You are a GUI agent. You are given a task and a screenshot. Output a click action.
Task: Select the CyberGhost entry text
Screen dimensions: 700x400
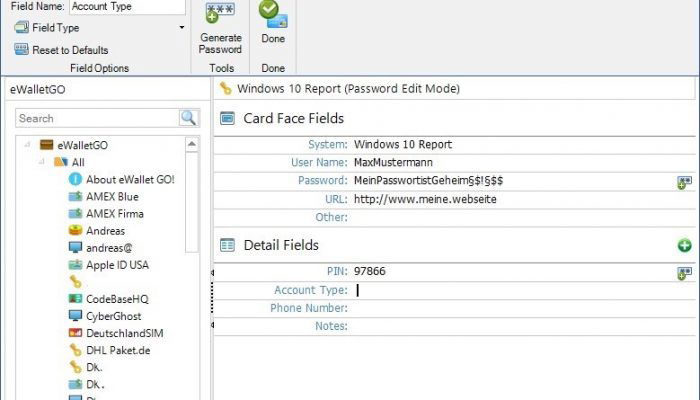pos(113,316)
